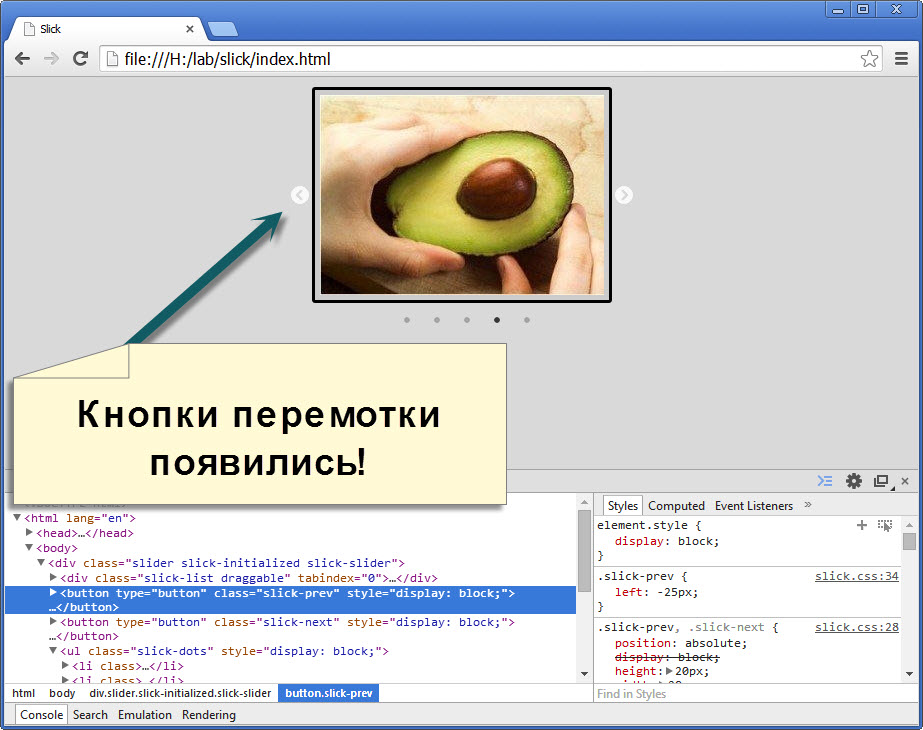Image resolution: width=923 pixels, height=730 pixels.
Task: Open the Emulation drawer tab
Action: click(x=145, y=715)
